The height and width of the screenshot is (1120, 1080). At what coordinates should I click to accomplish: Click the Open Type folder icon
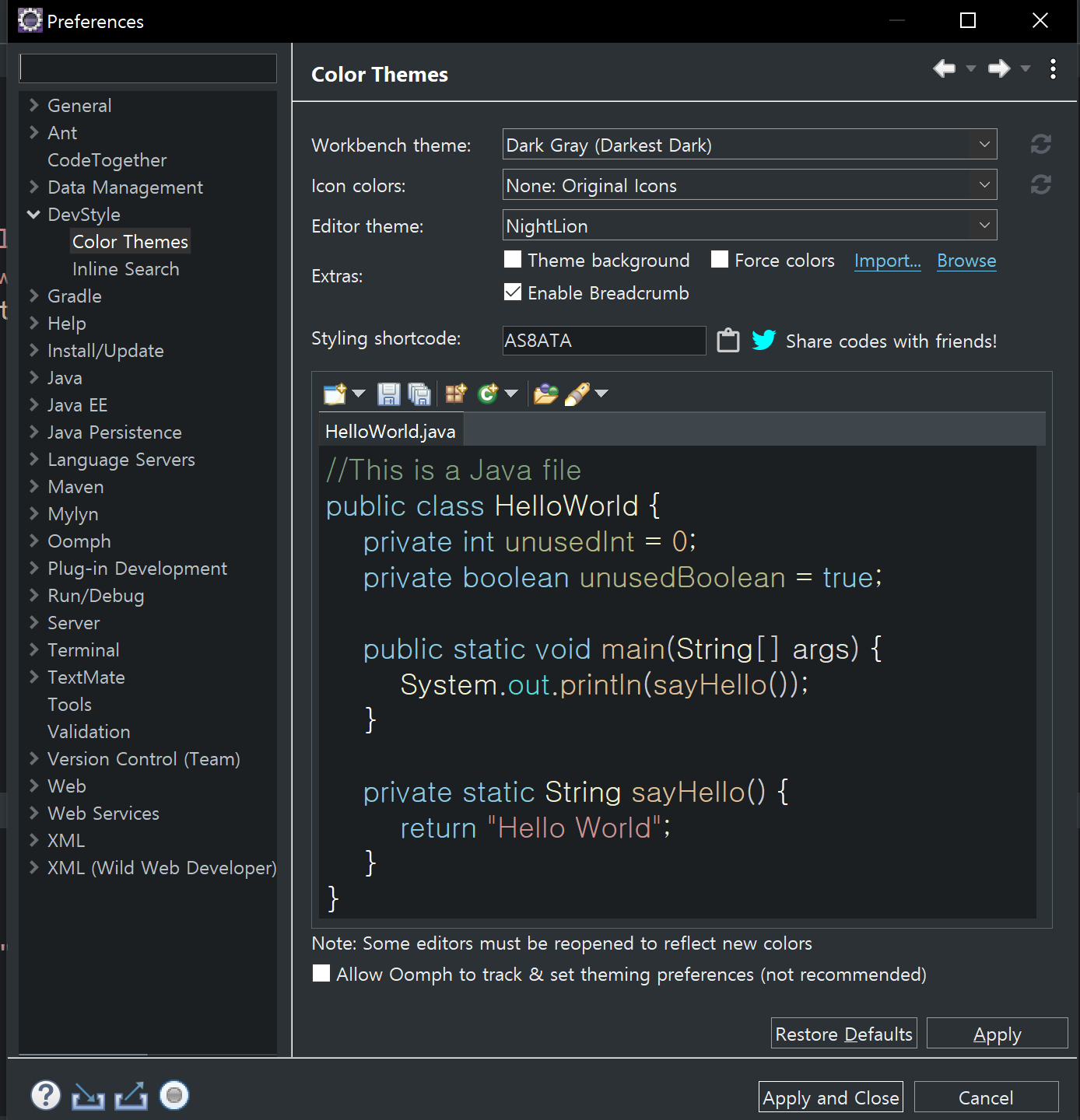point(545,394)
